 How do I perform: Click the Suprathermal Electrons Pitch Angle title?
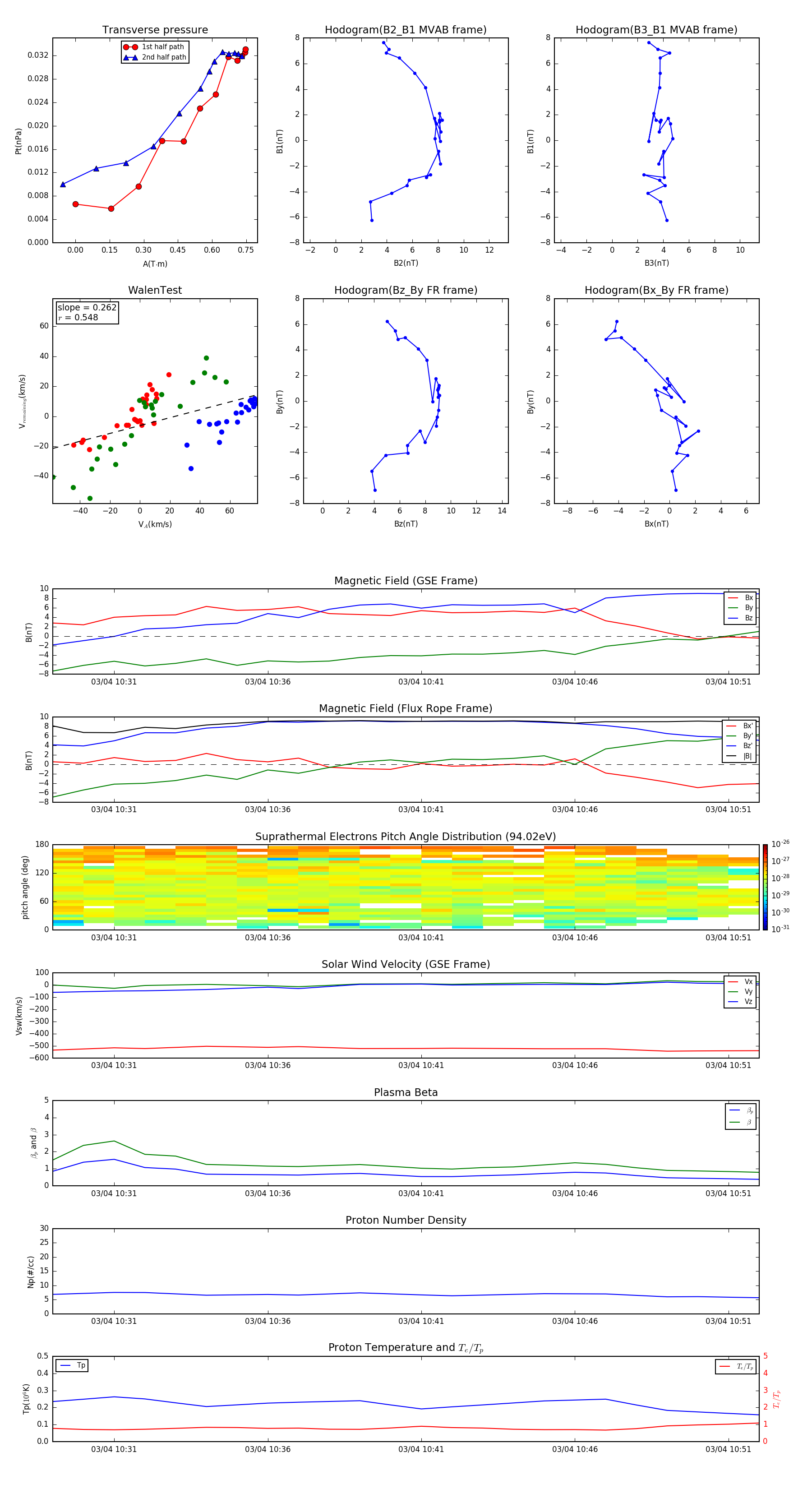coord(406,837)
